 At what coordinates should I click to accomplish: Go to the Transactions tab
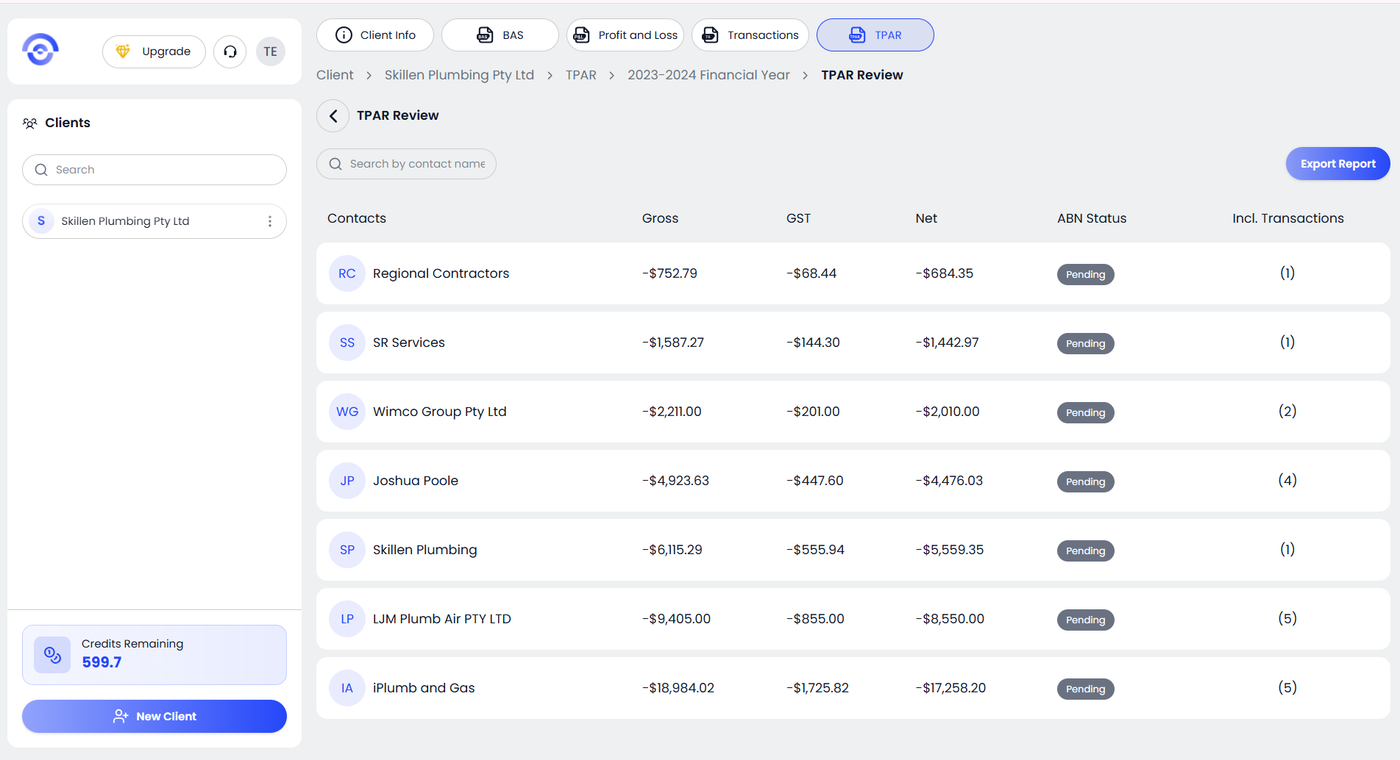(750, 35)
